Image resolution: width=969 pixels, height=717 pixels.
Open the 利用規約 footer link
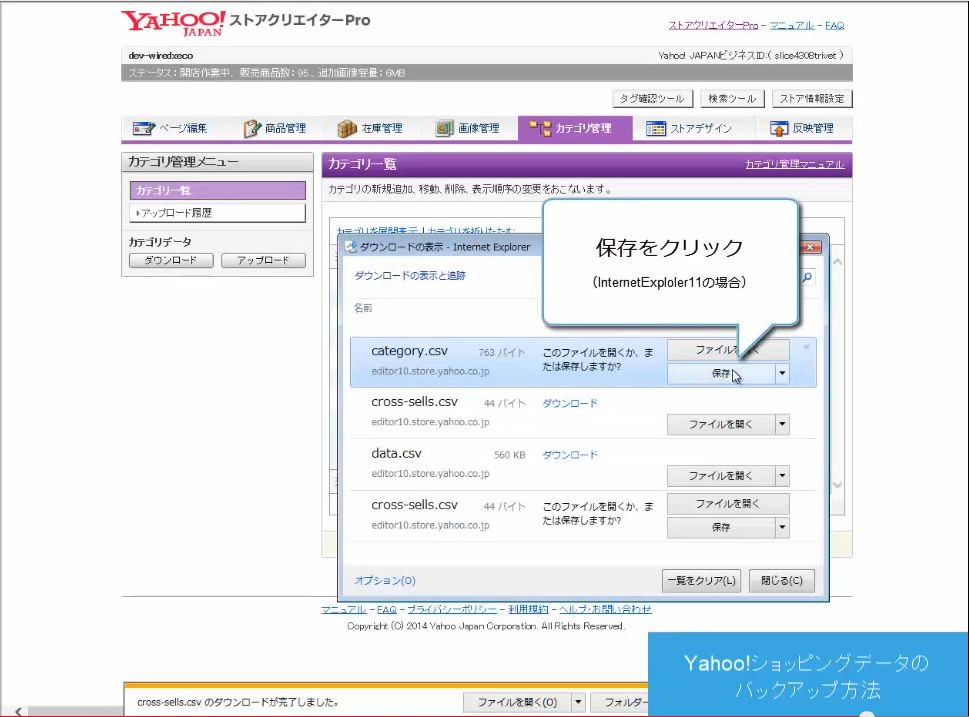point(528,609)
